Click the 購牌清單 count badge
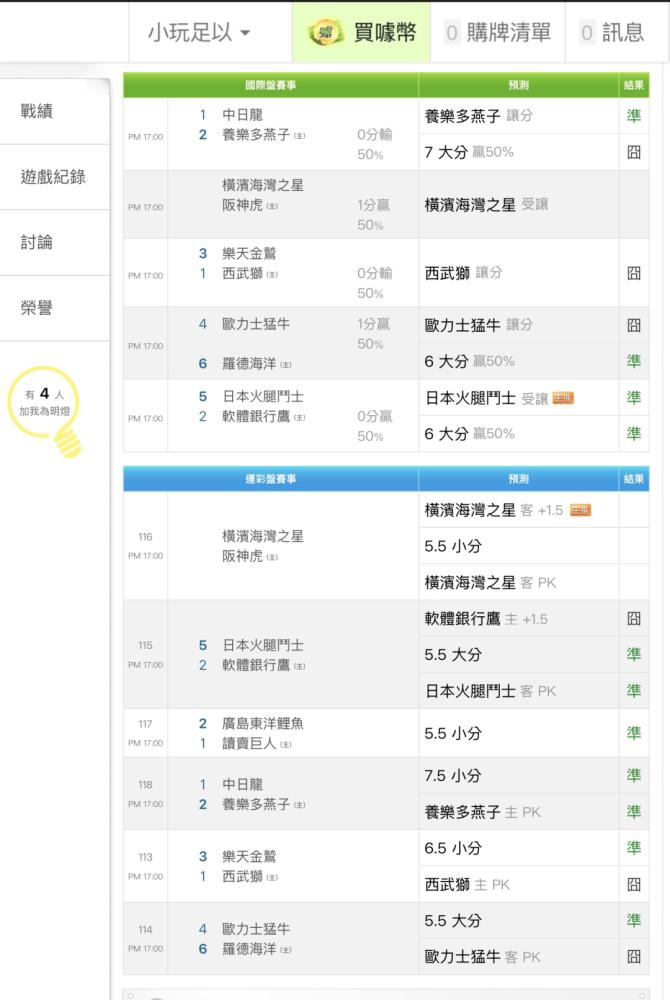This screenshot has height=1000, width=670. (452, 33)
